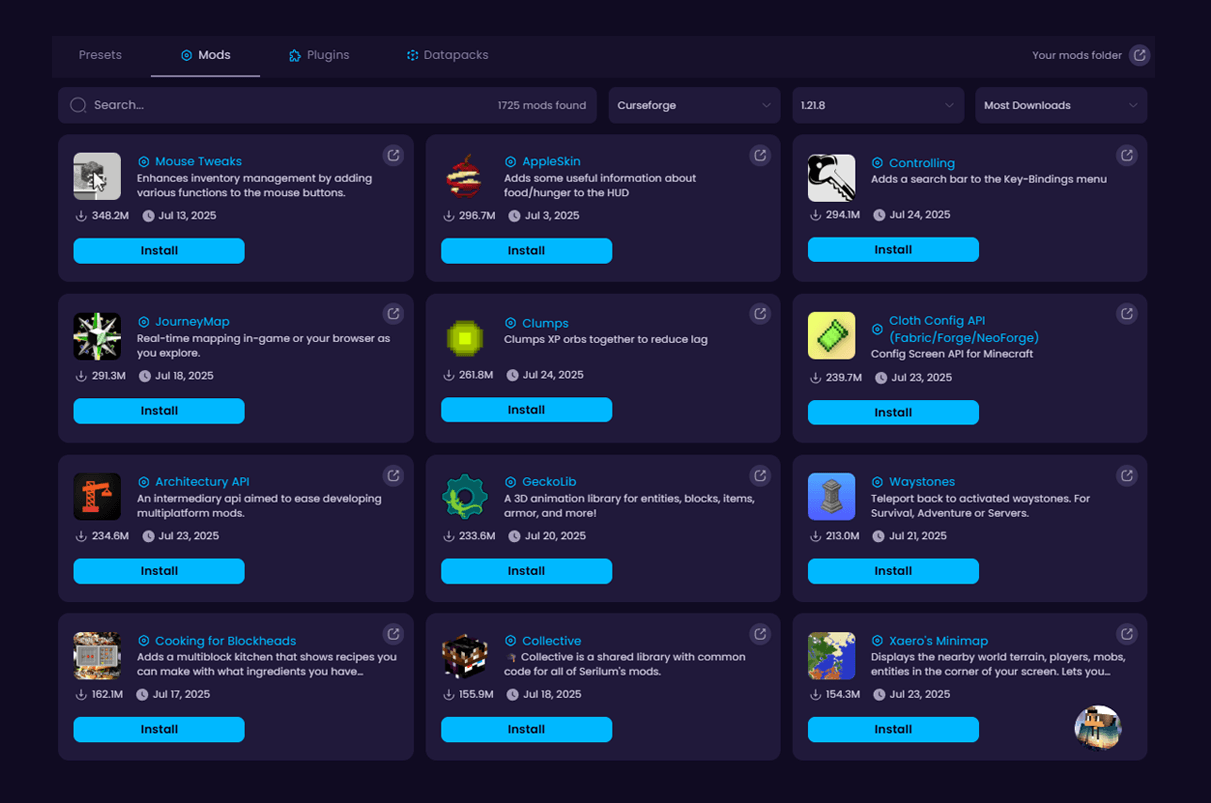Open the Cloth Config API title link

click(x=964, y=329)
